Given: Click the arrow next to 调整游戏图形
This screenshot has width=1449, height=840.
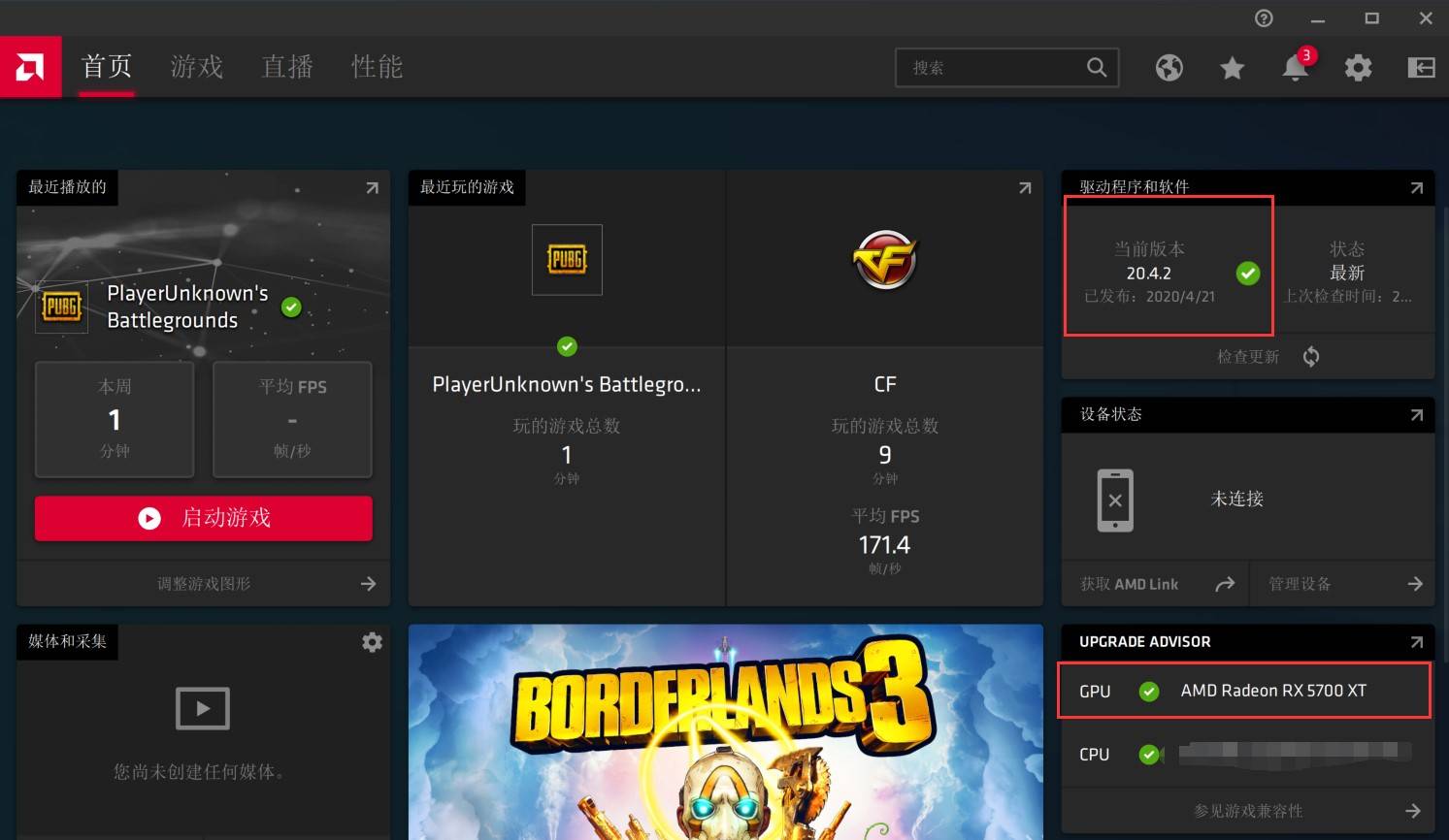Looking at the screenshot, I should (x=368, y=584).
